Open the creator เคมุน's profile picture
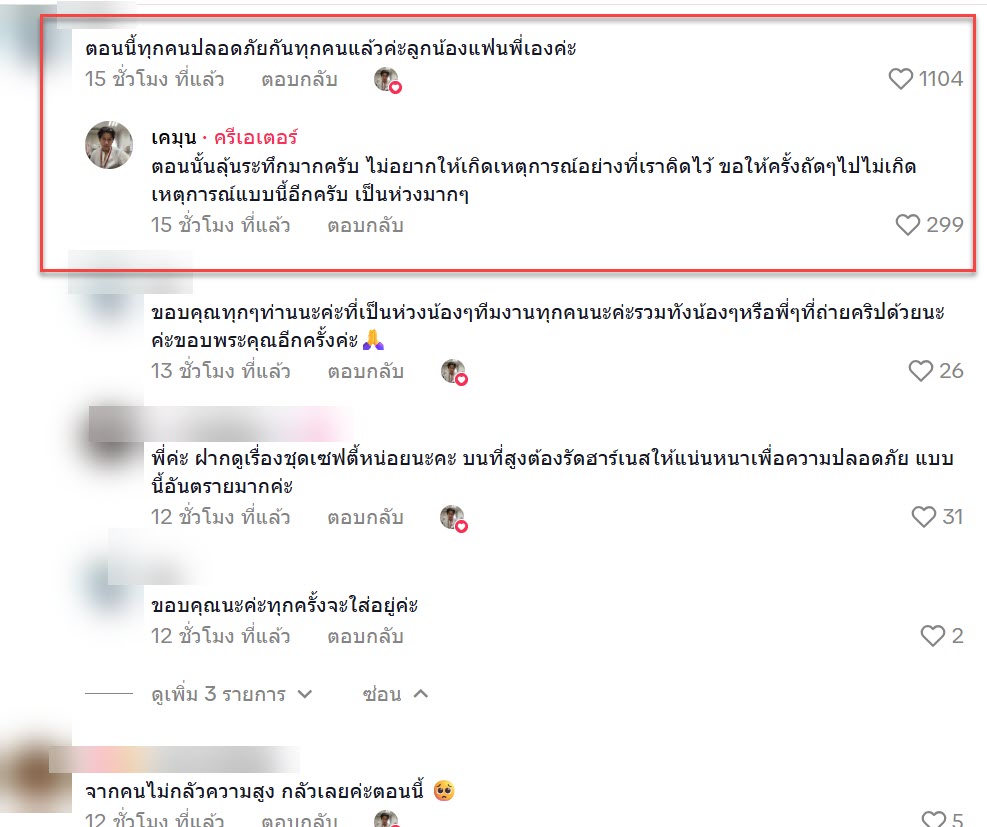Image resolution: width=987 pixels, height=827 pixels. click(x=109, y=145)
